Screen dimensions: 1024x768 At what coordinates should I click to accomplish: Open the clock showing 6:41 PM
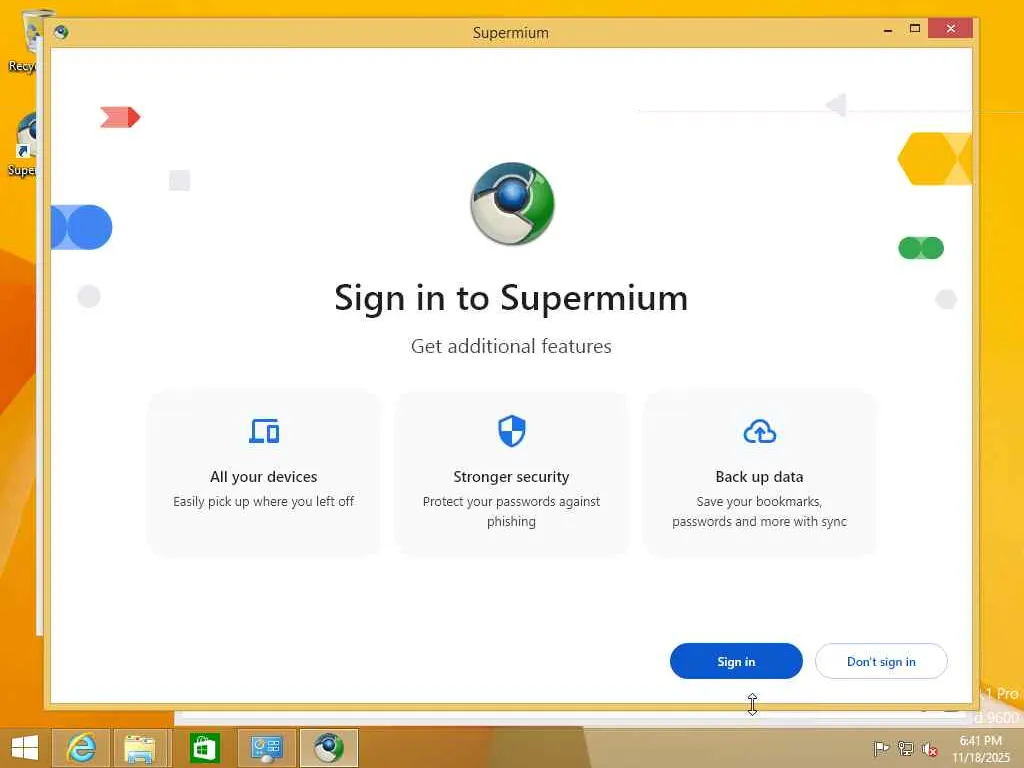click(980, 748)
